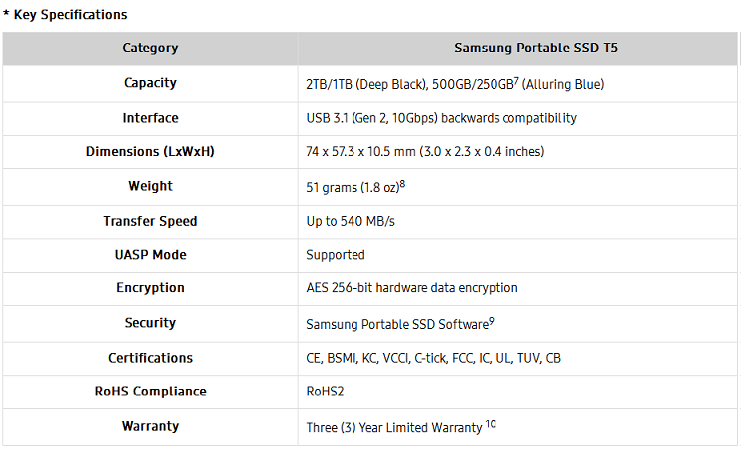The image size is (741, 449).
Task: Click the "Supported" UASP Mode value
Action: 335,255
